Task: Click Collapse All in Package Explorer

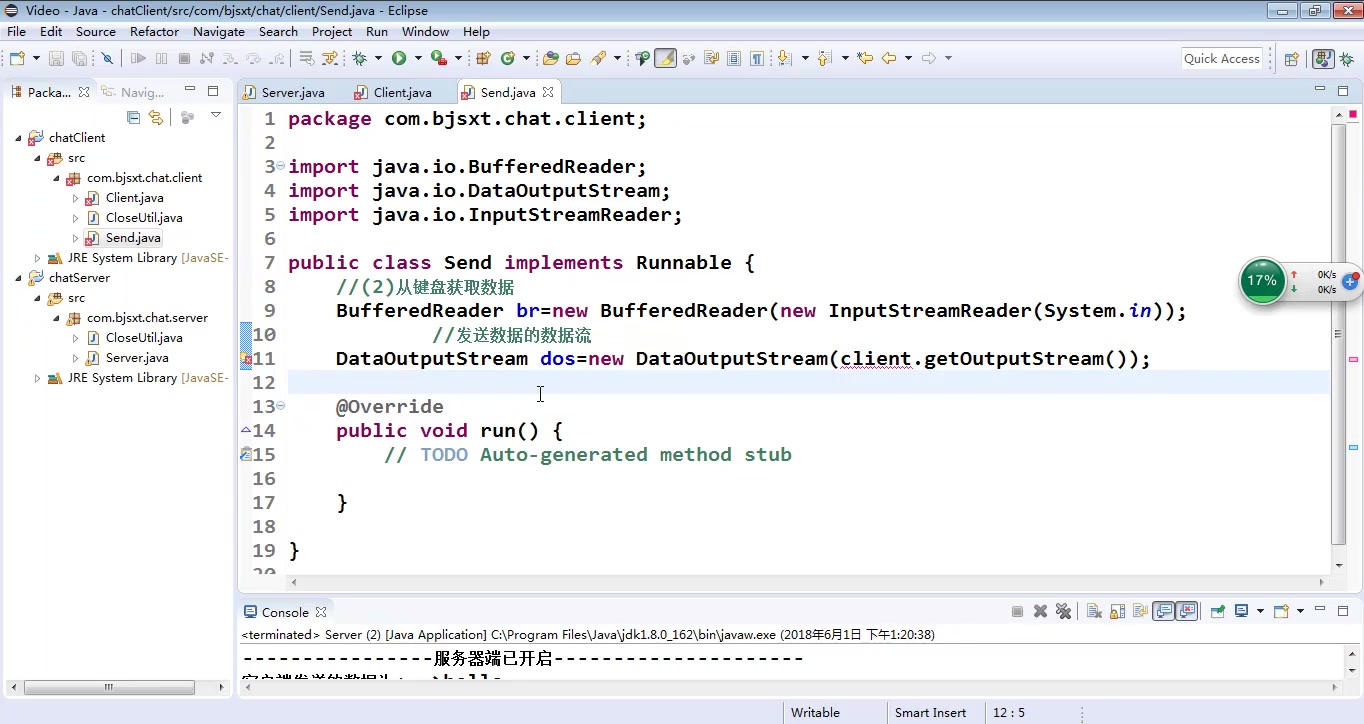Action: tap(133, 117)
